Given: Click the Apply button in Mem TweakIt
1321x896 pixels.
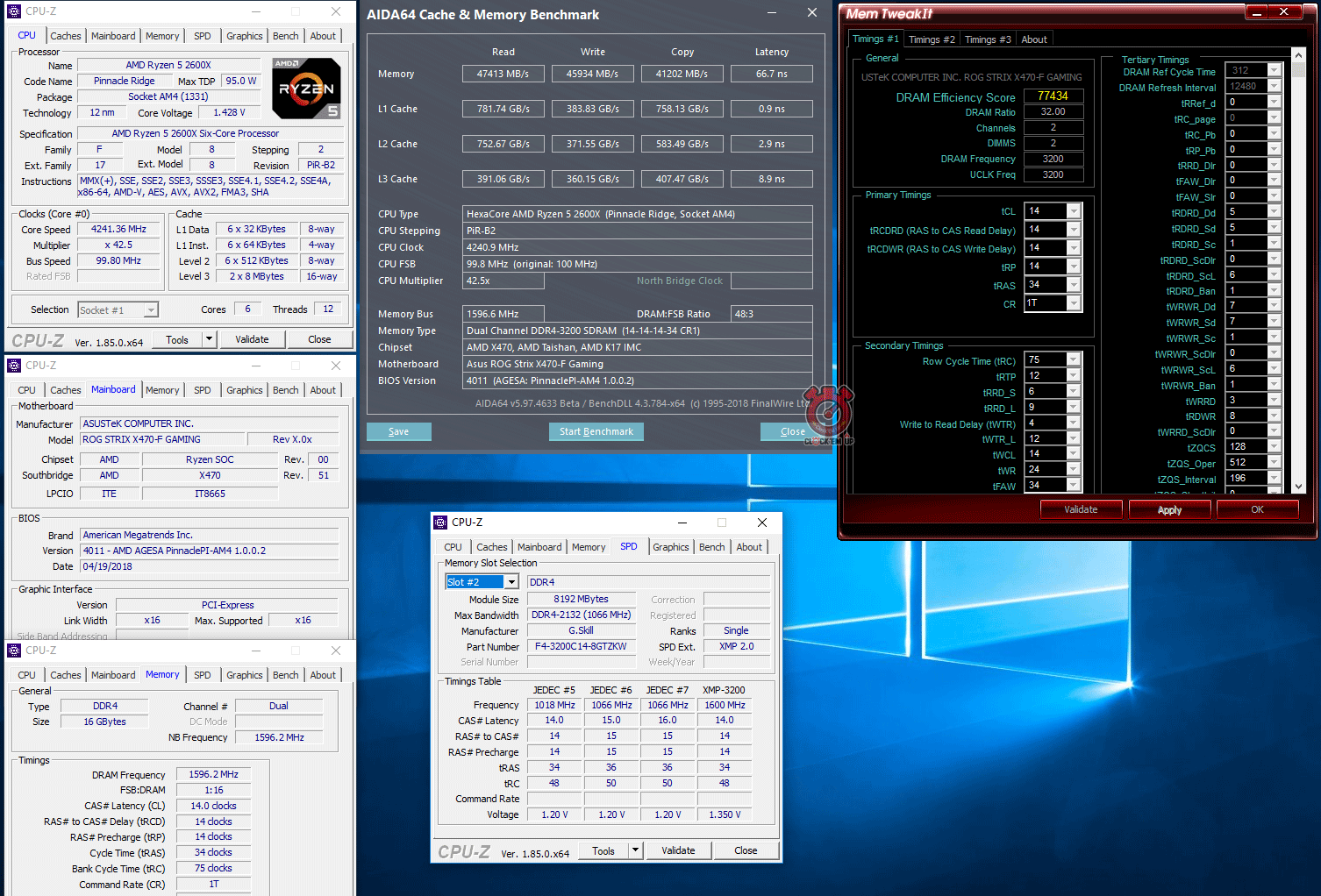Looking at the screenshot, I should 1168,510.
